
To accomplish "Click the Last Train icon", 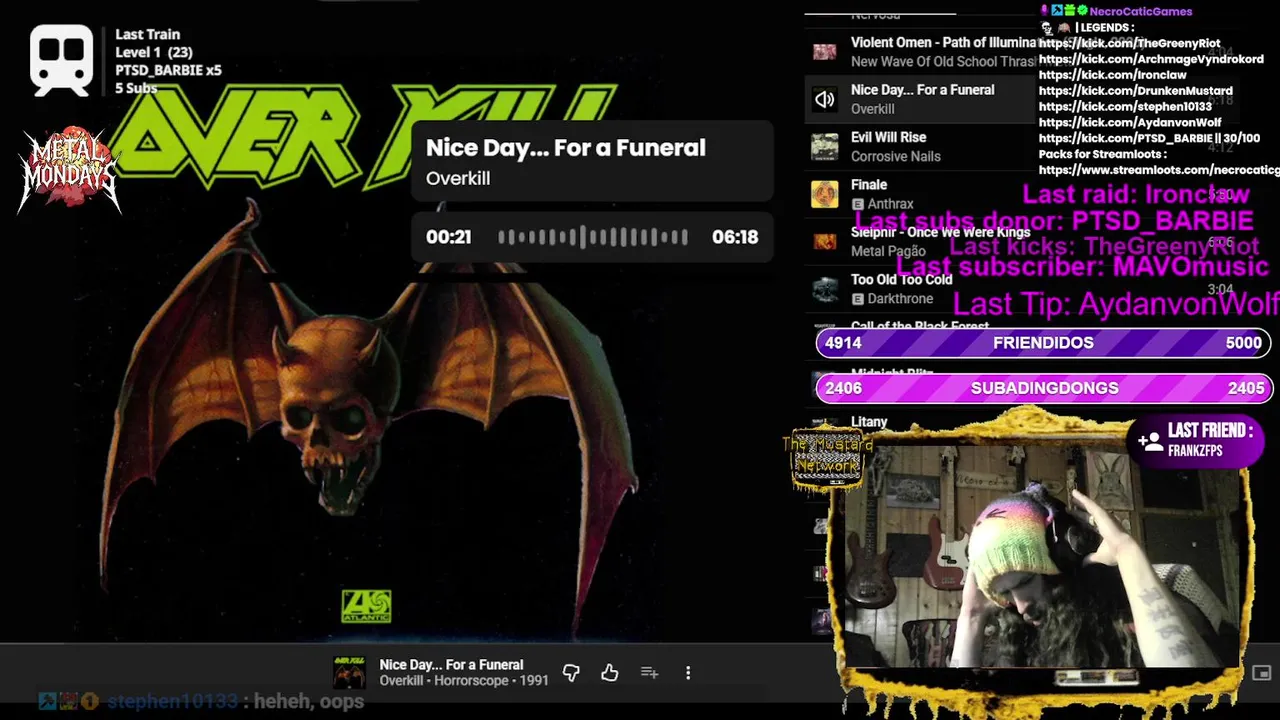I will click(62, 59).
